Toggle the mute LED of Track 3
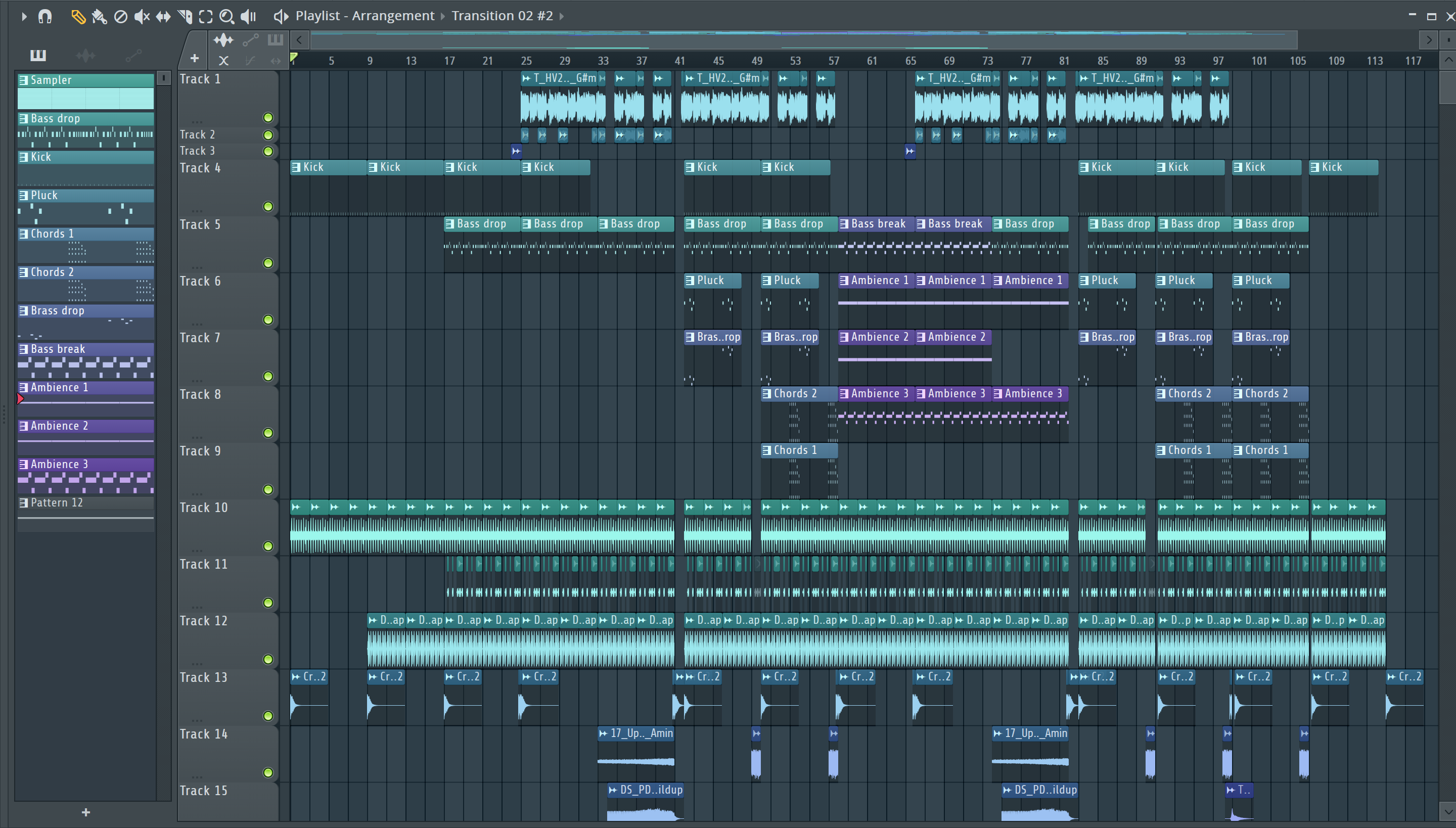 tap(268, 151)
